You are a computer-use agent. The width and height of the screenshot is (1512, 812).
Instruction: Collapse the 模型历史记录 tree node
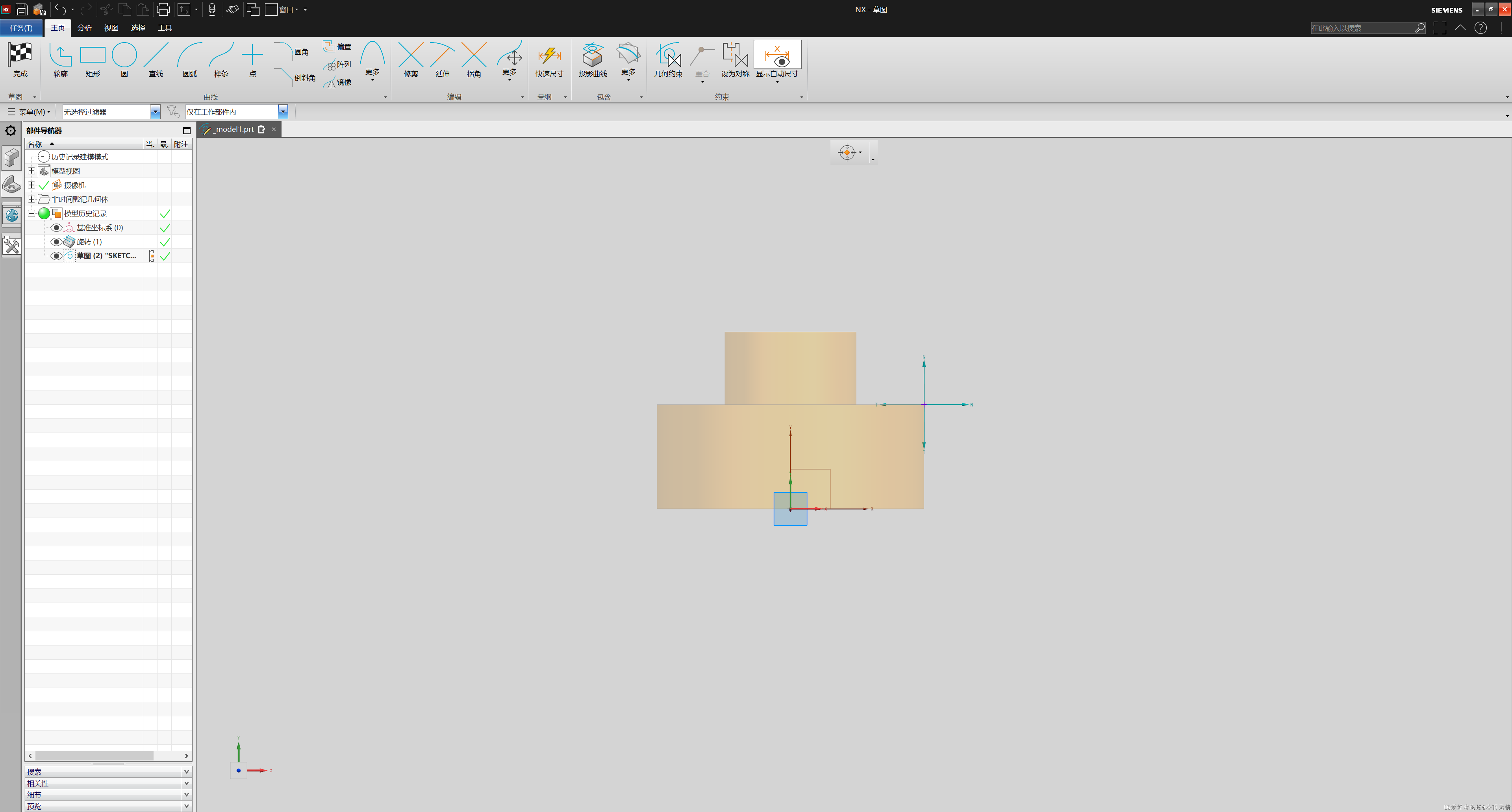point(31,213)
